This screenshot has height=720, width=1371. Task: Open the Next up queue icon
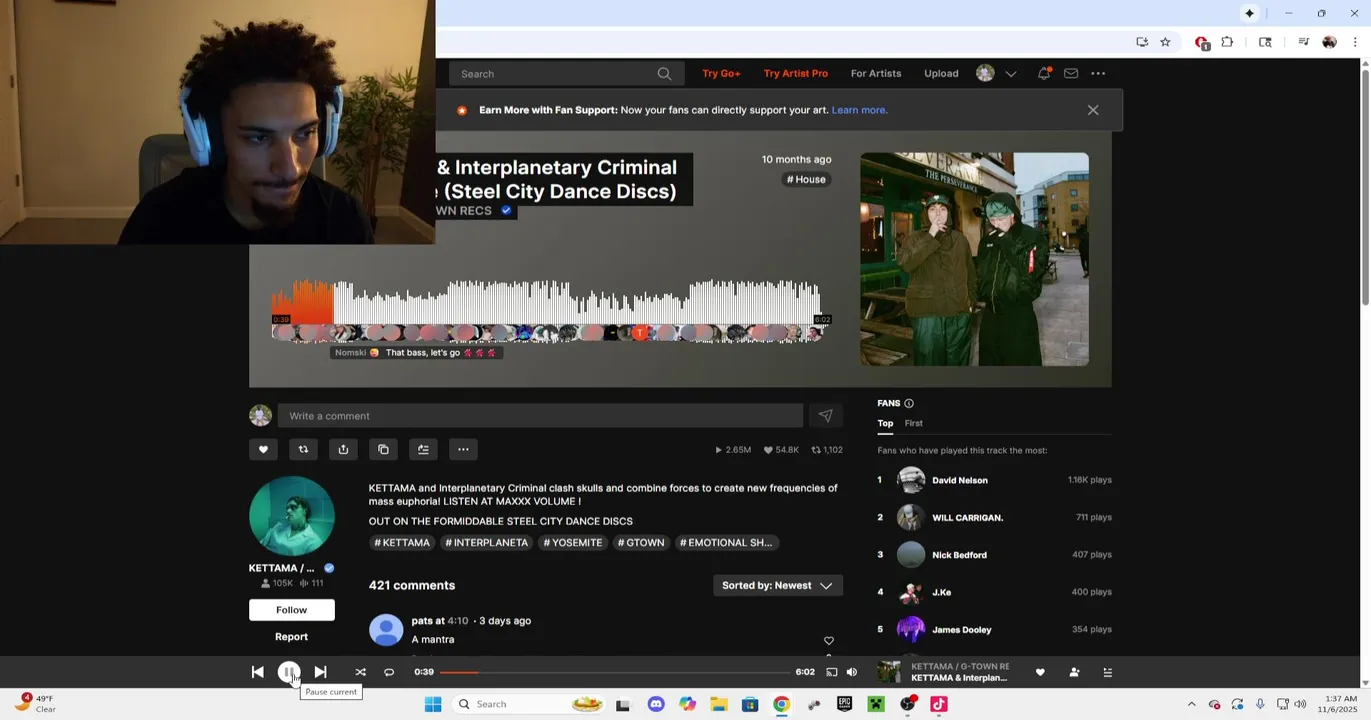point(1107,672)
